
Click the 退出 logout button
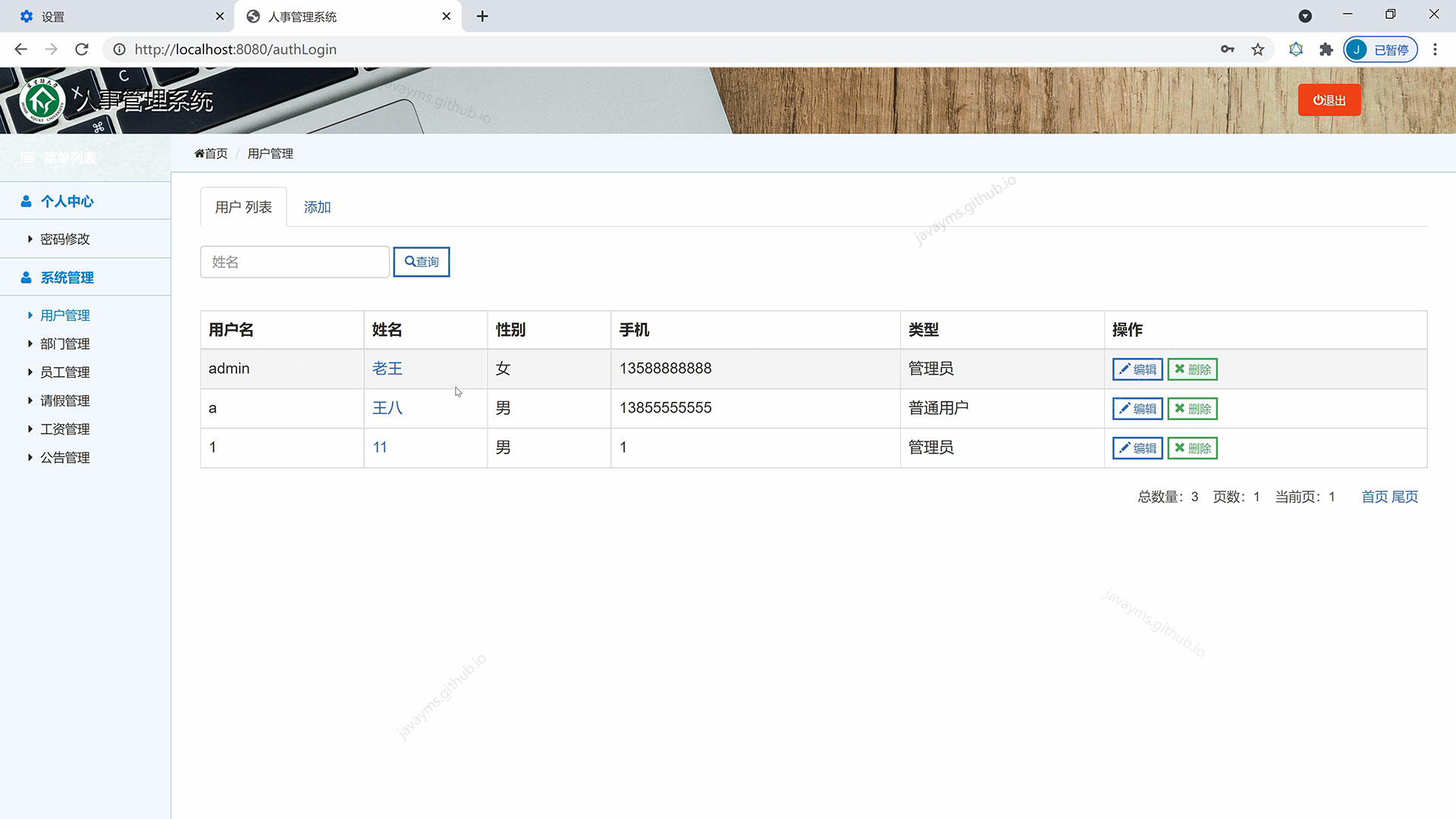click(1329, 99)
